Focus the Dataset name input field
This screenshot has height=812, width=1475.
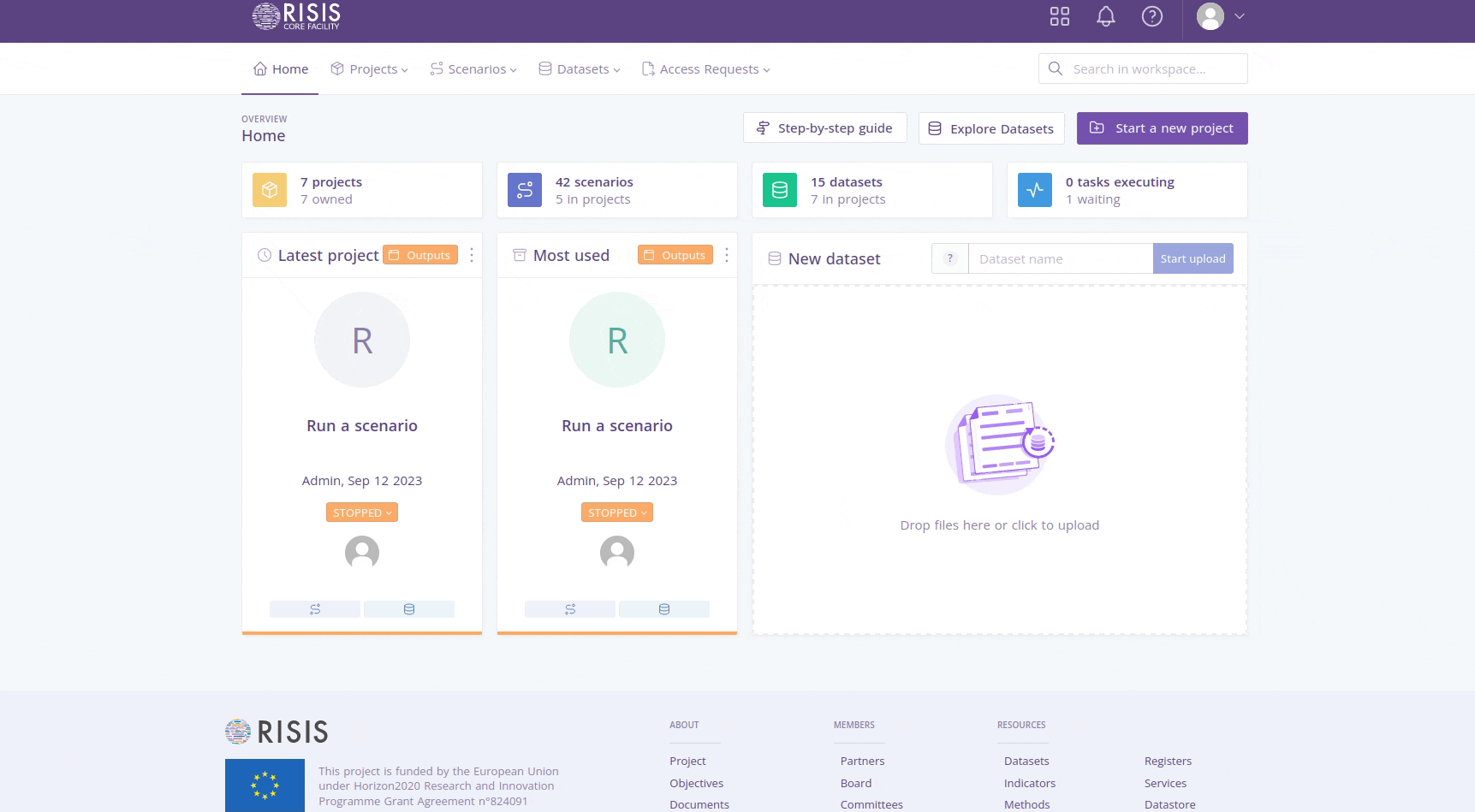[1060, 258]
